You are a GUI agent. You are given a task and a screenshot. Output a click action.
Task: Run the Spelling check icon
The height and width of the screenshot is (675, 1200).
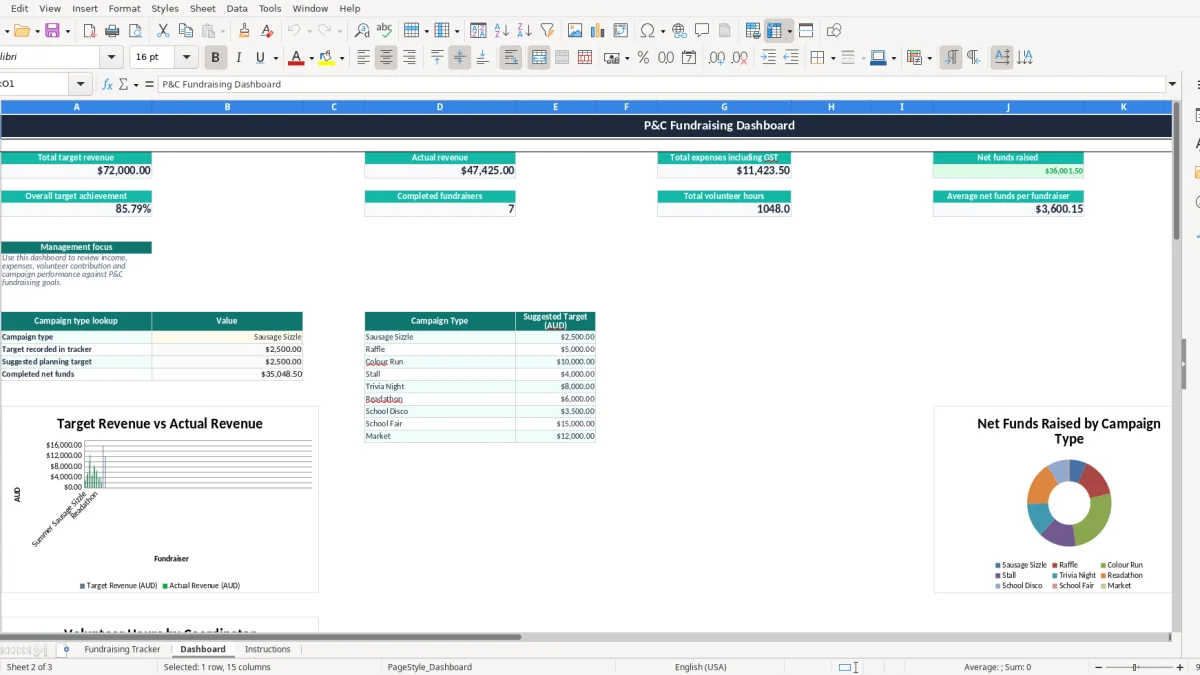point(385,31)
